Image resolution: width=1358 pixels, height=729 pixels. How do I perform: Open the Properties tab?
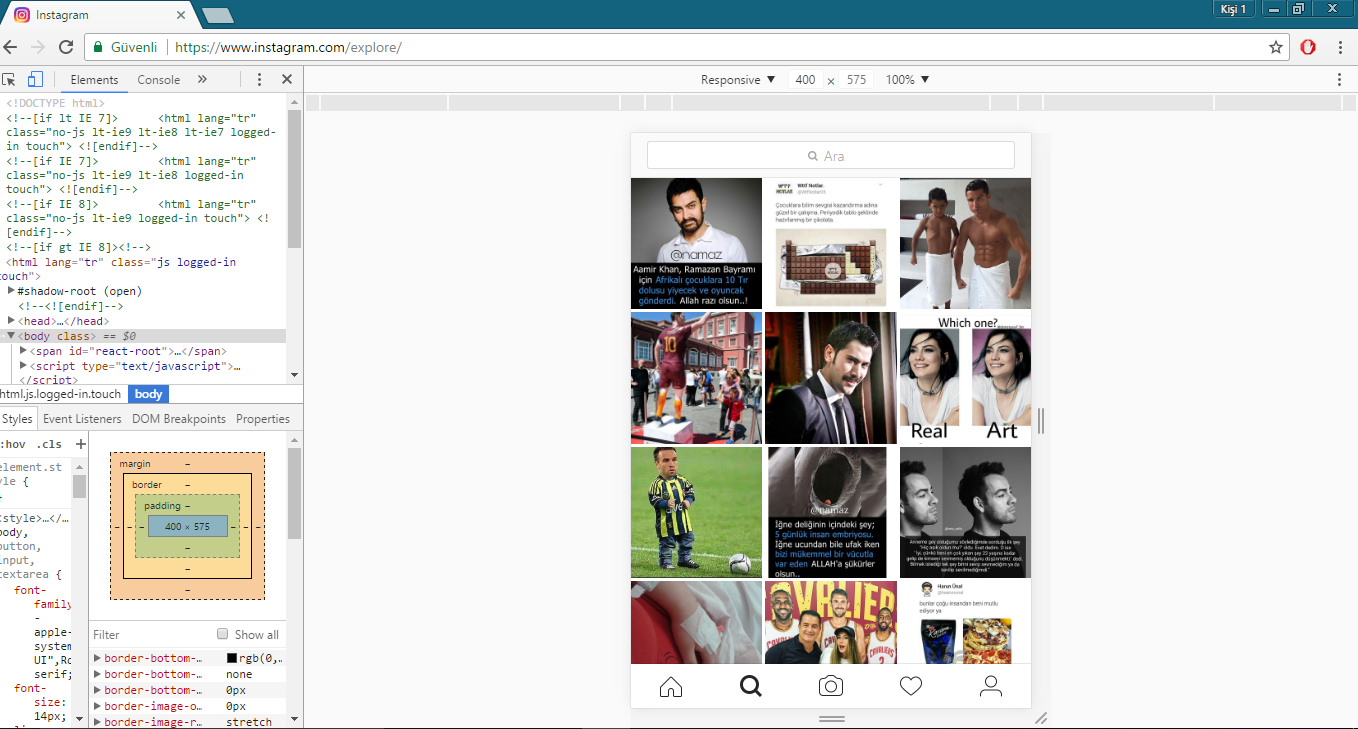(263, 419)
